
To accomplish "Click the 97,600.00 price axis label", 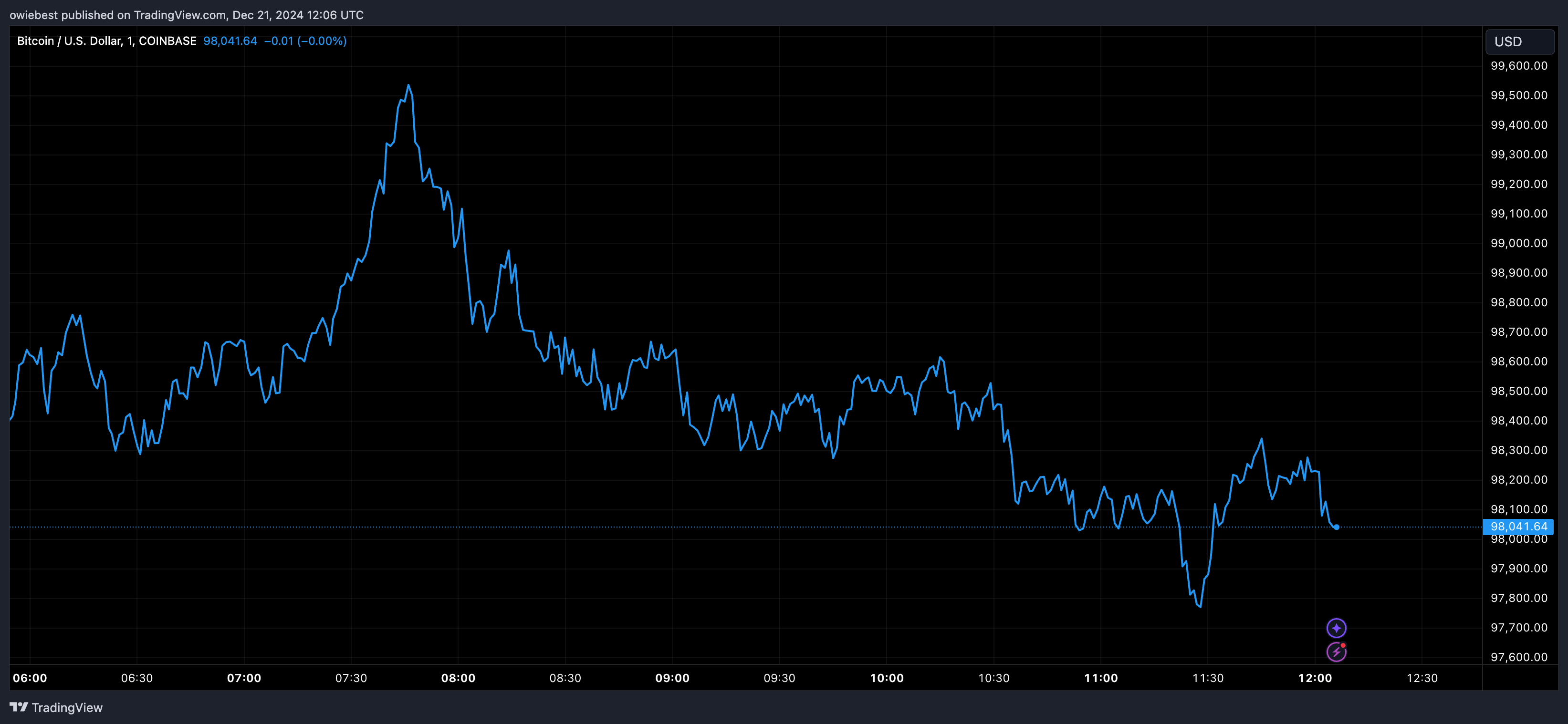I will (x=1519, y=657).
